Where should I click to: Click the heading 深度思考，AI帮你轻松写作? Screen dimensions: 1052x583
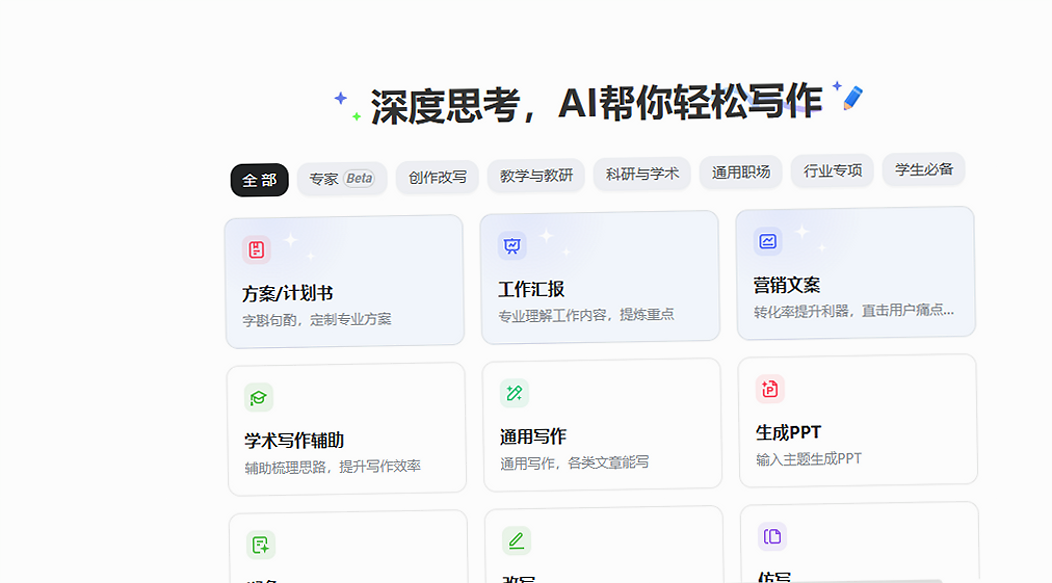pyautogui.click(x=596, y=104)
